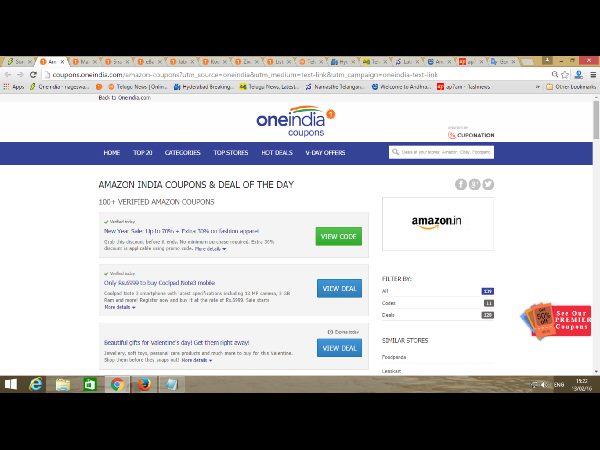Open the CATEGORIES navigation tab

click(x=182, y=153)
